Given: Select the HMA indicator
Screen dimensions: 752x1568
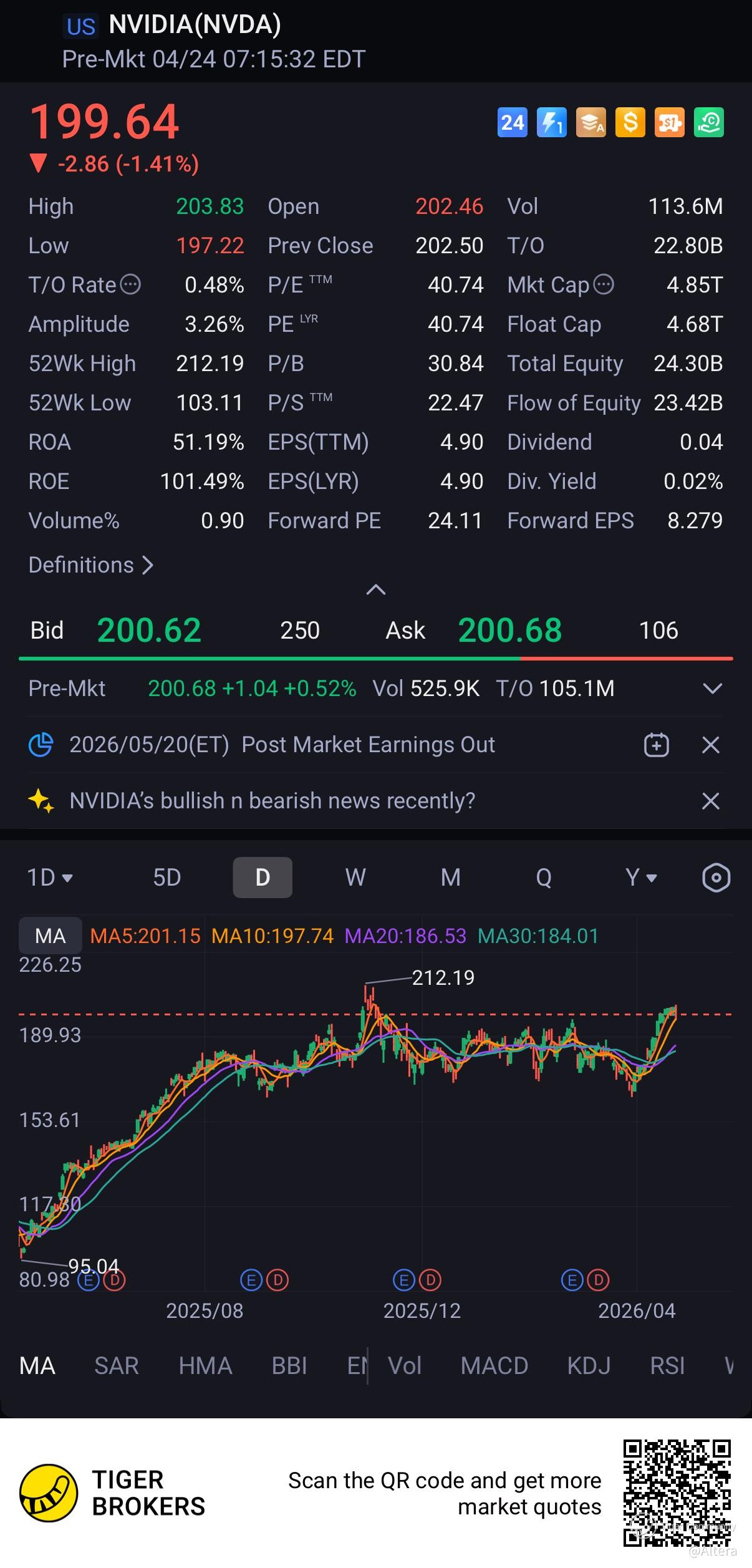Looking at the screenshot, I should tap(205, 1366).
